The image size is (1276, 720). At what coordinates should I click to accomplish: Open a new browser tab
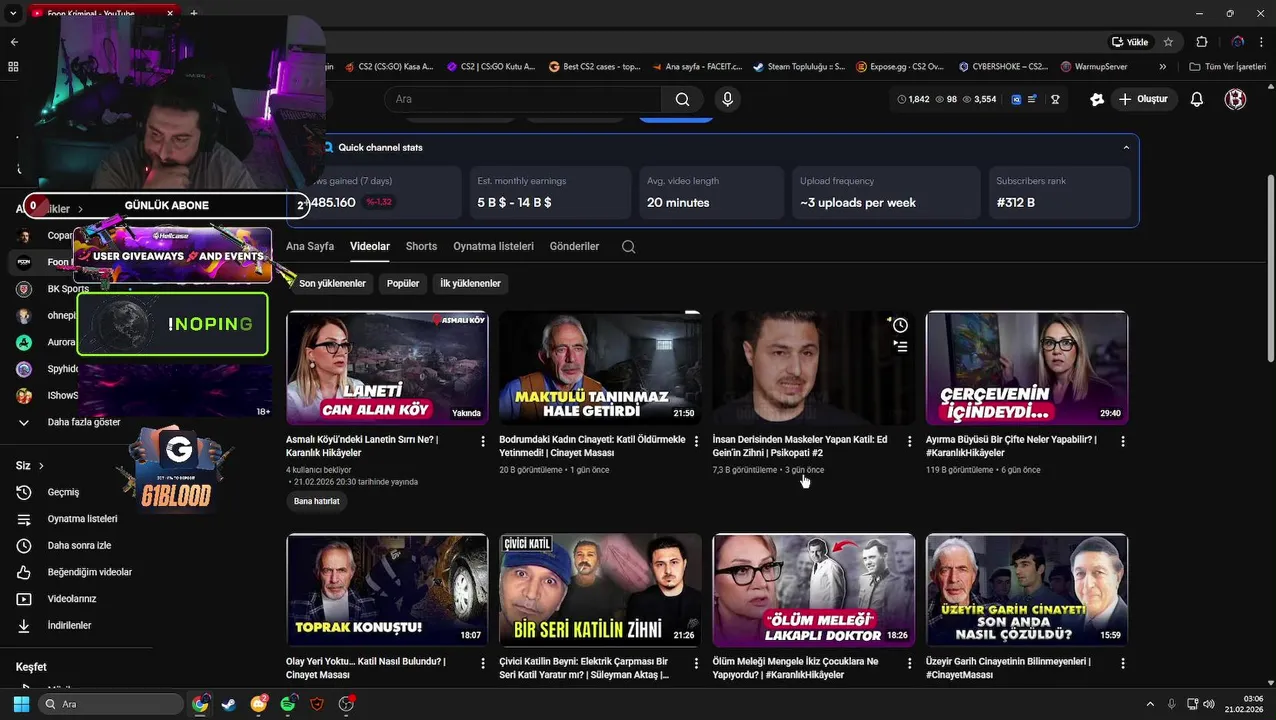[194, 13]
